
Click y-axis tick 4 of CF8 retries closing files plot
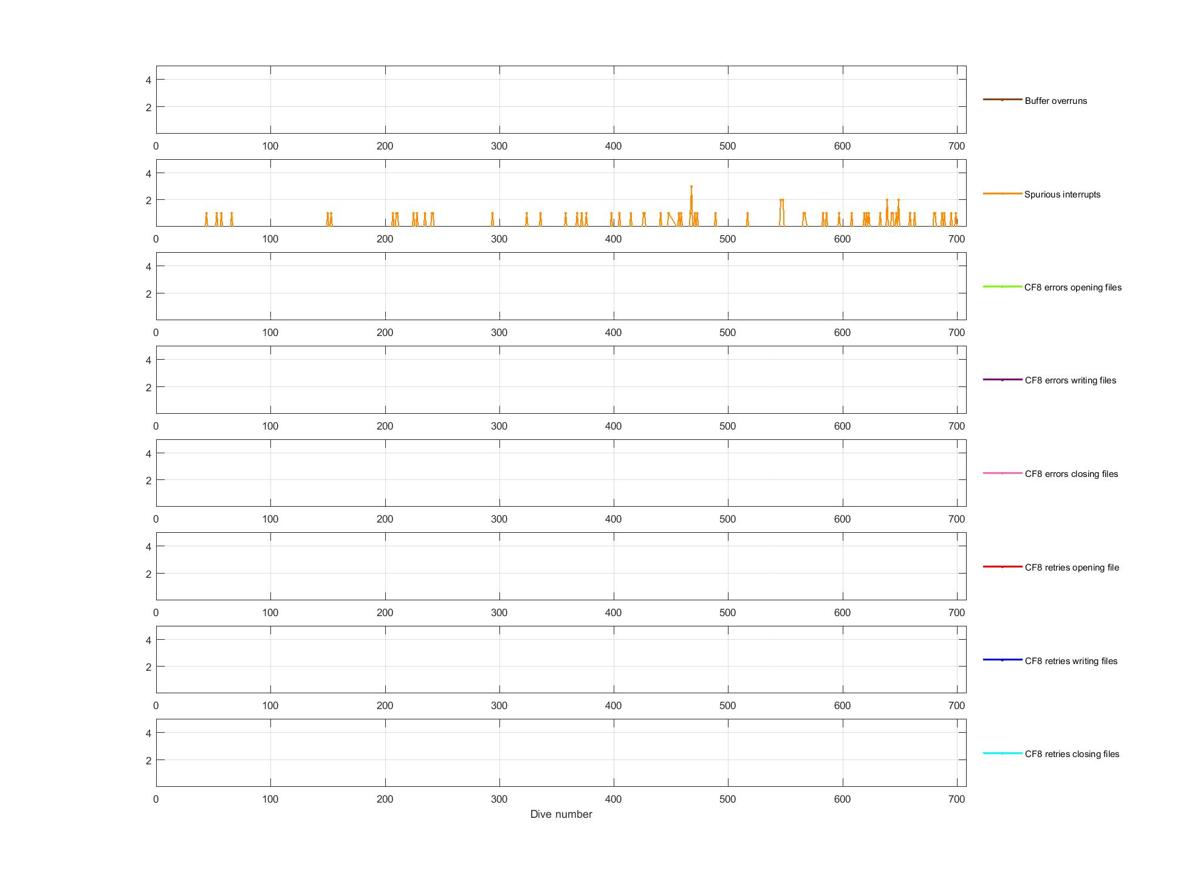coord(148,733)
